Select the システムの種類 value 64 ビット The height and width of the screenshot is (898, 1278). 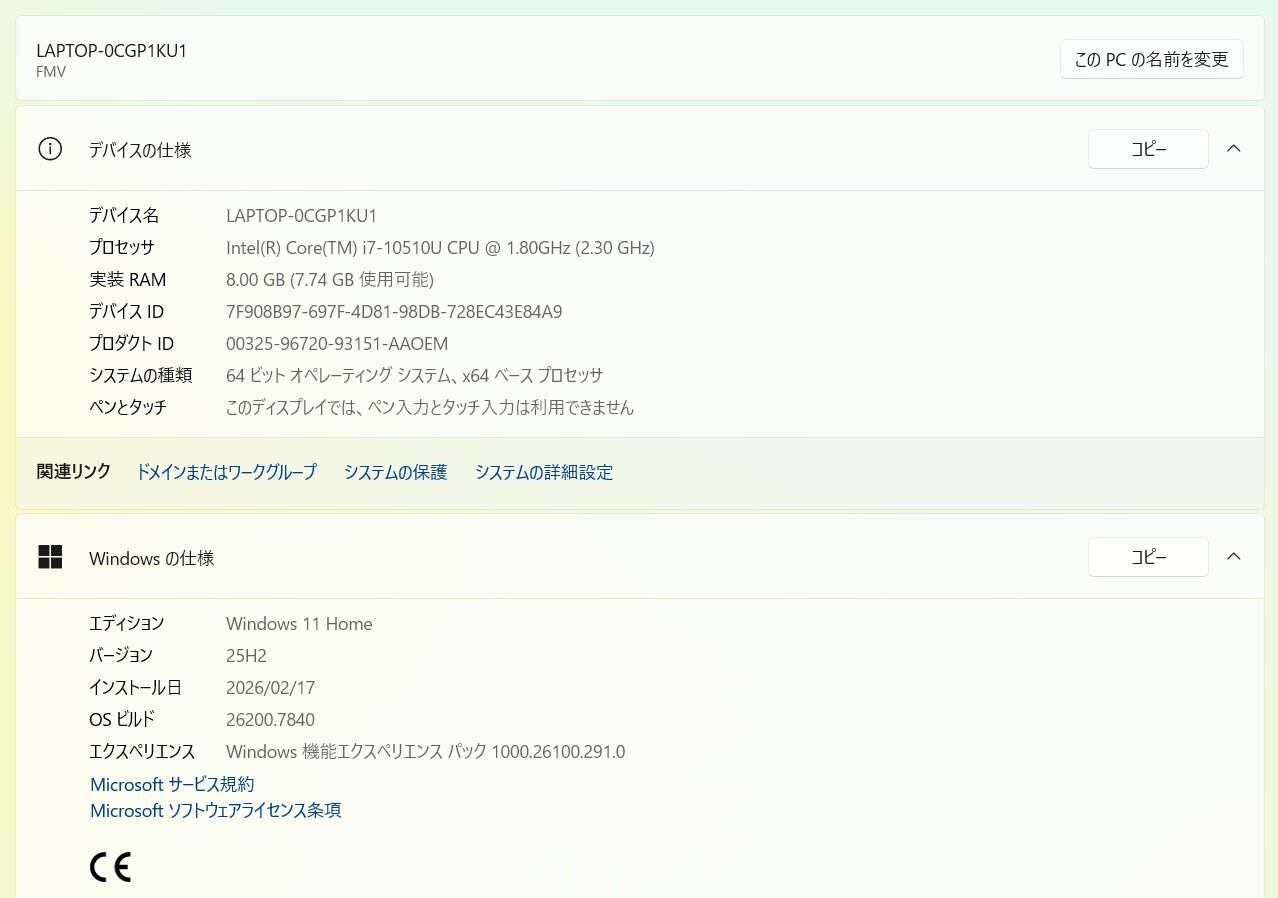pyautogui.click(x=414, y=376)
